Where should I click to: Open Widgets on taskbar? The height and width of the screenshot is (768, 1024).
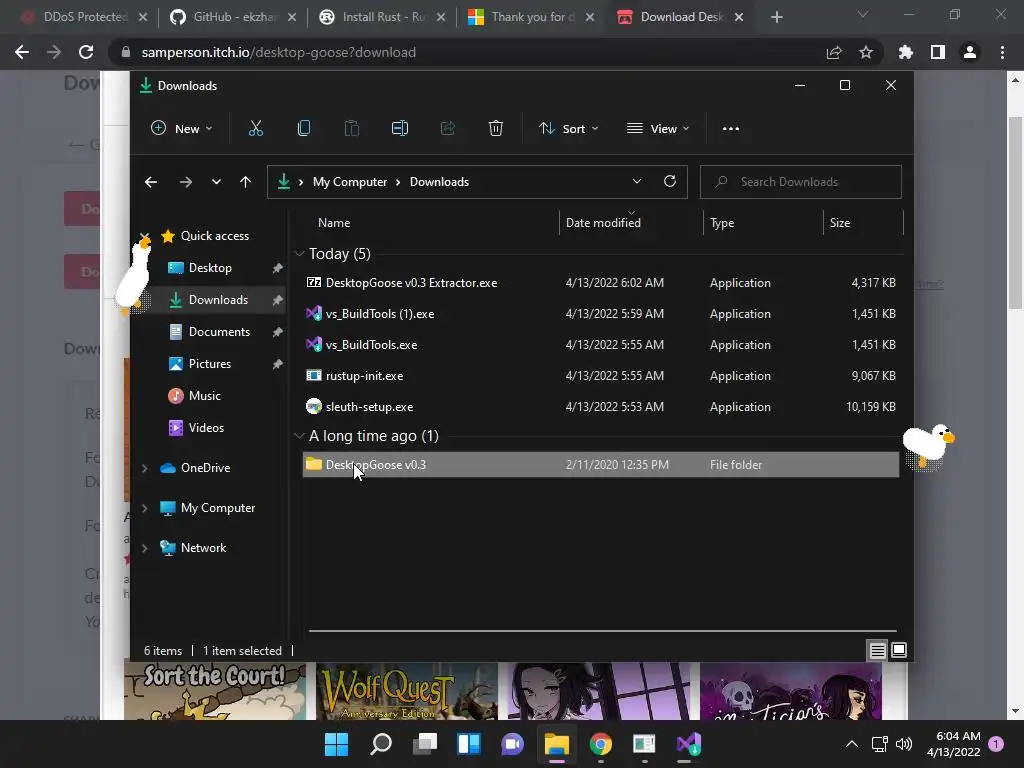tap(469, 744)
